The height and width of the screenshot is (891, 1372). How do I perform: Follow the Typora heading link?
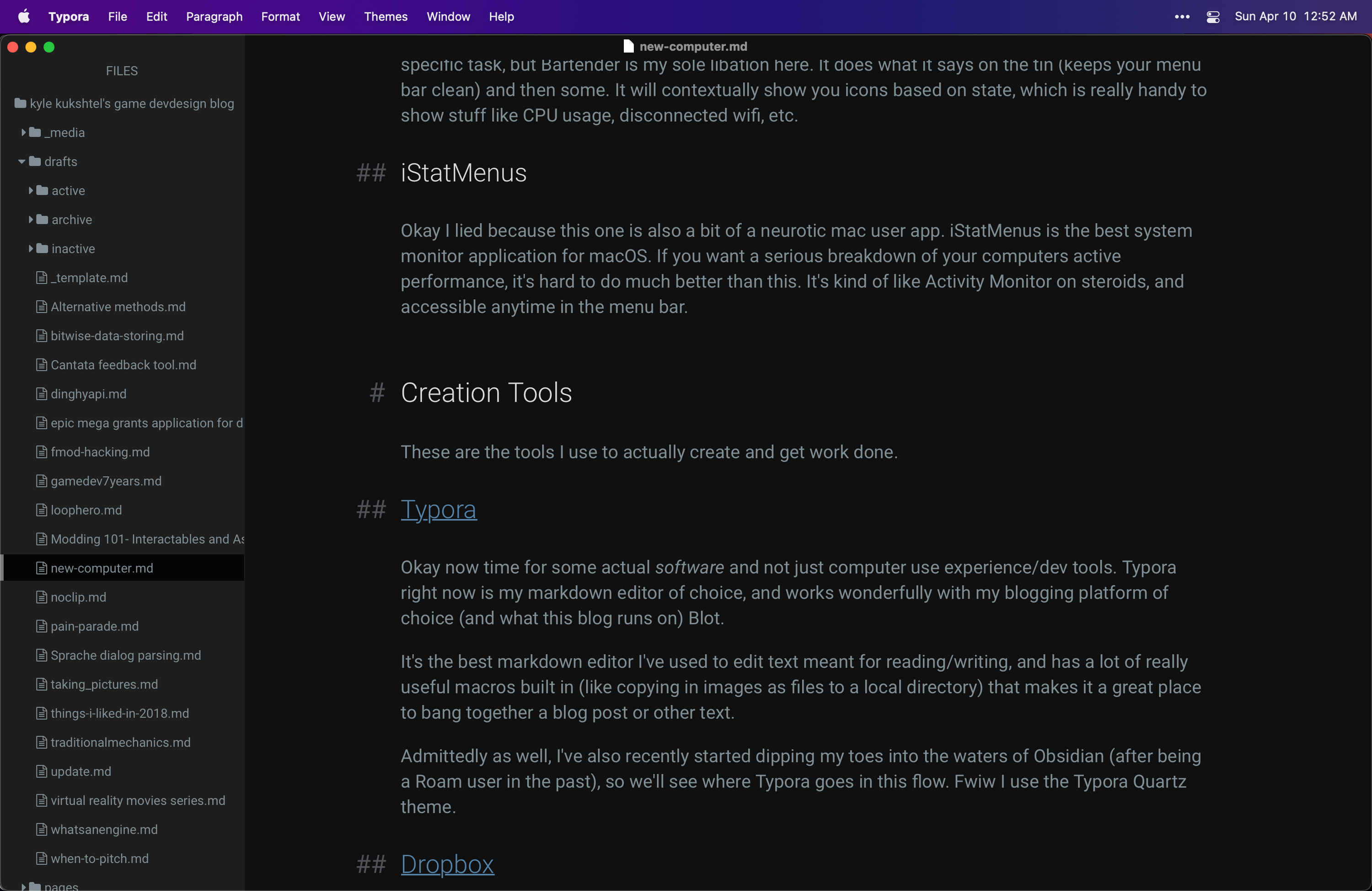(x=439, y=510)
